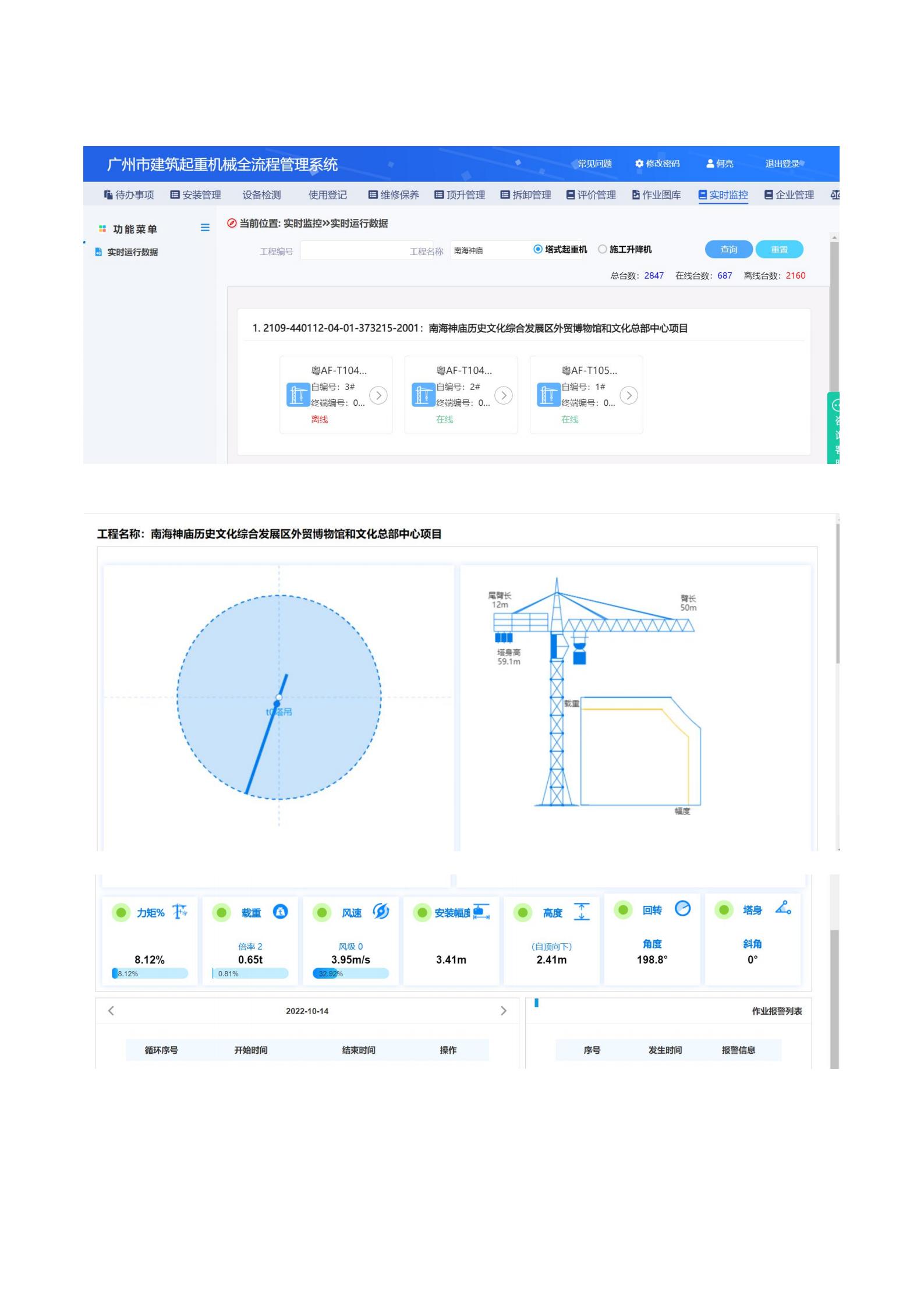Select the 施工升降机 radio button
Screen dimensions: 924x1307
click(x=603, y=249)
